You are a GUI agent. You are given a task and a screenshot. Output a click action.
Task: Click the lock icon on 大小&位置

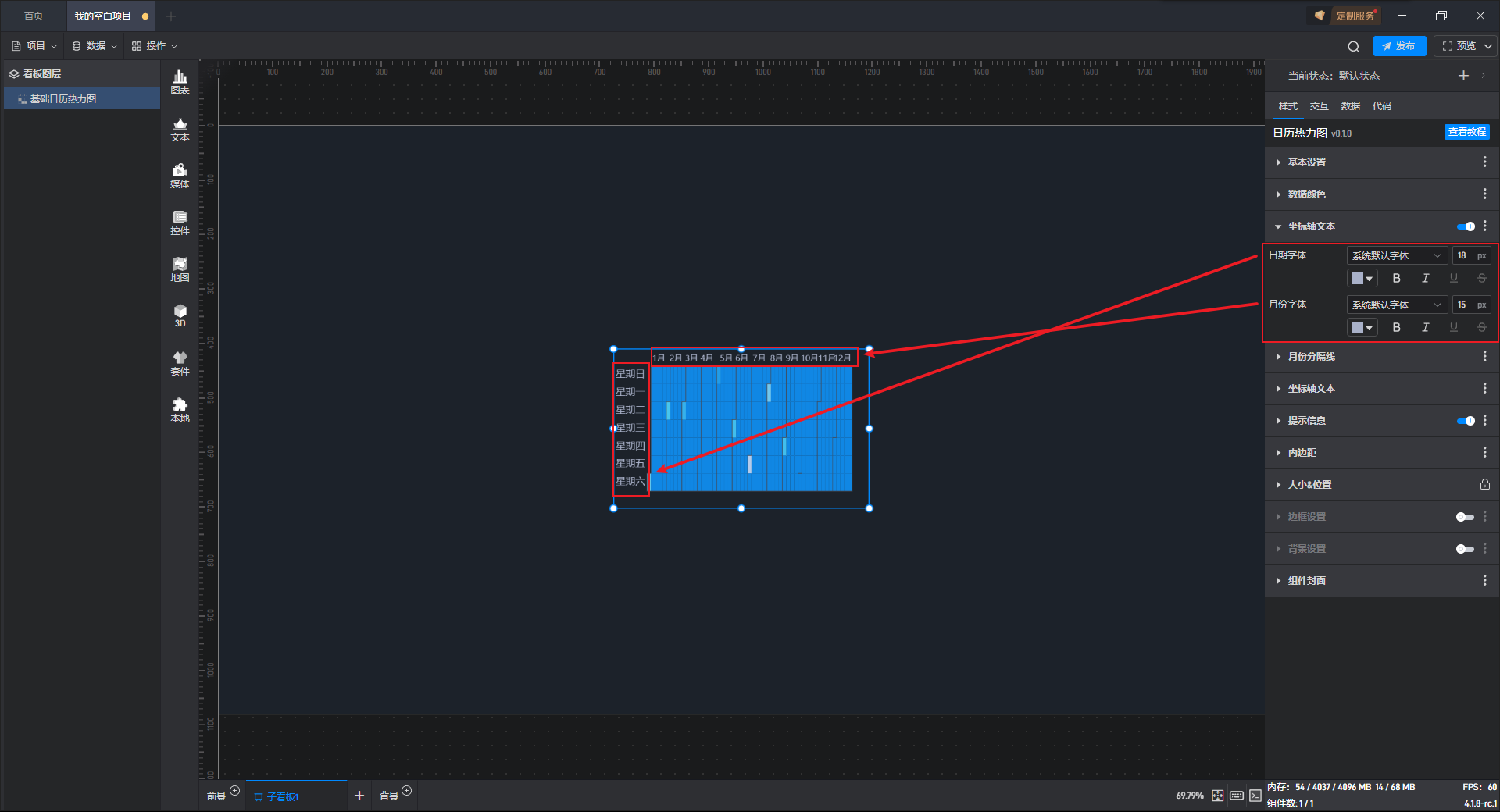(1484, 484)
